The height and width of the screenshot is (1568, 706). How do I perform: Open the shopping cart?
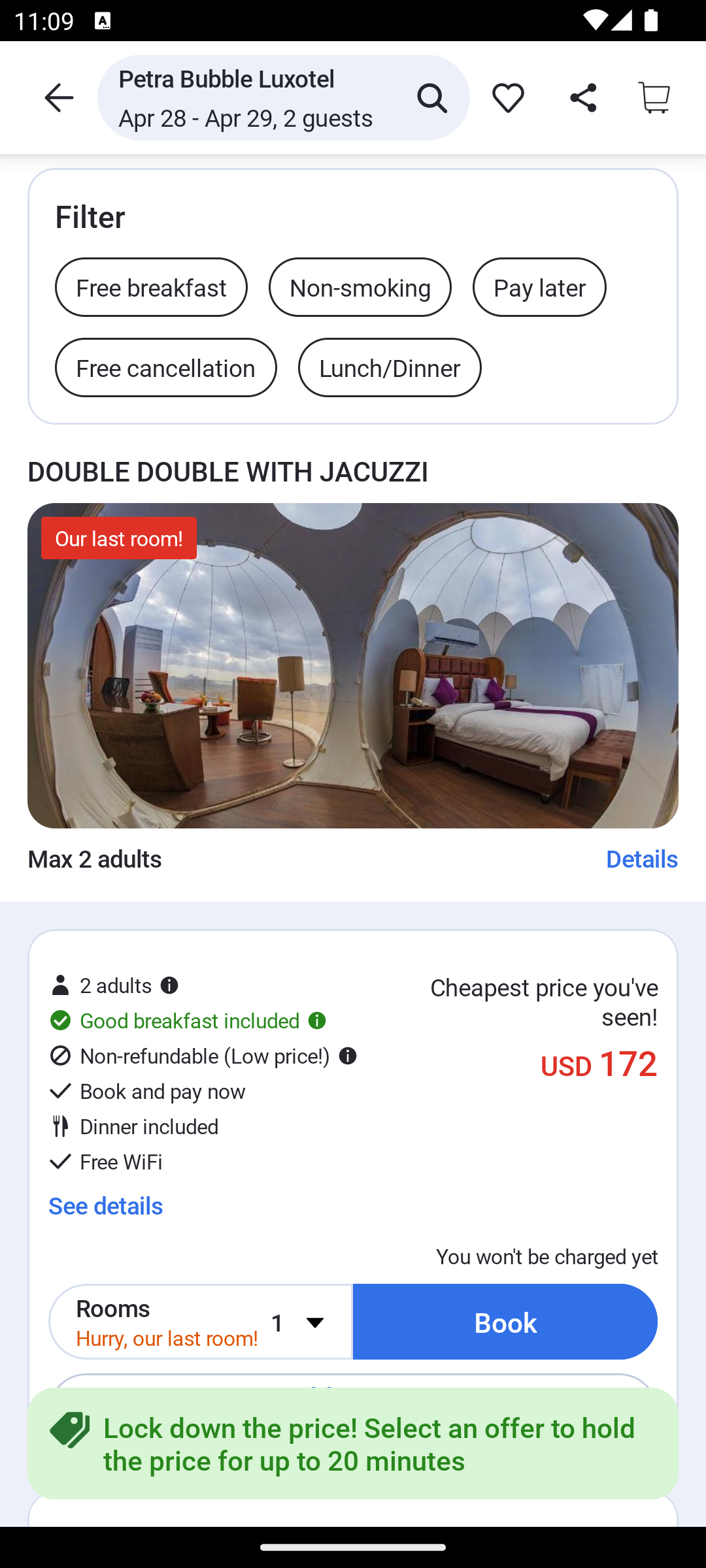click(654, 98)
